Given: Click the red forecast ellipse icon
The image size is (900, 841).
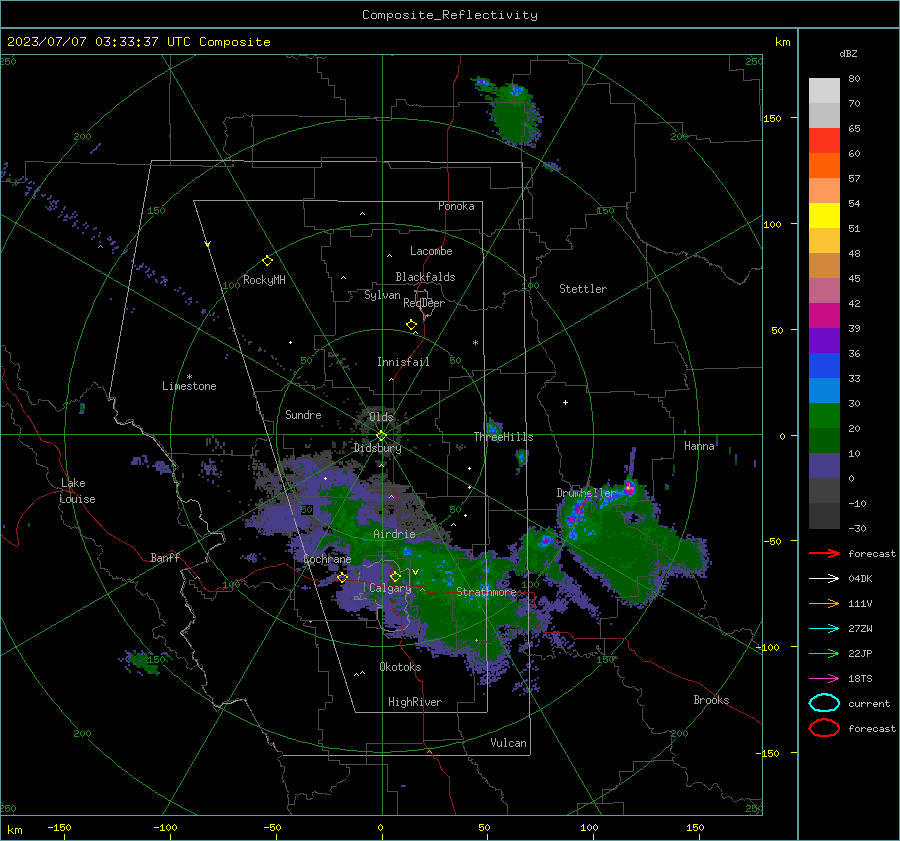Looking at the screenshot, I should click(x=824, y=728).
